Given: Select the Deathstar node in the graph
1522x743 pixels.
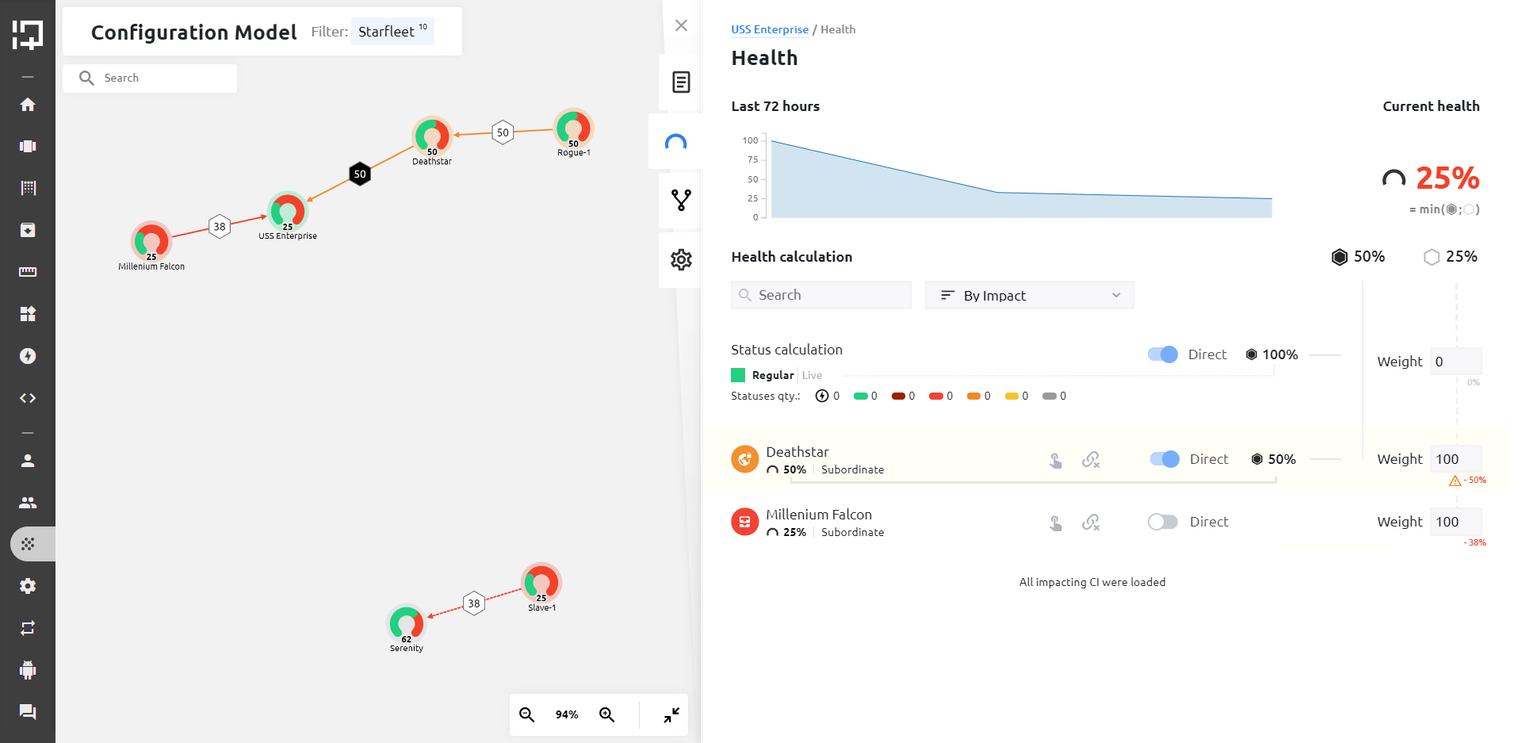Looking at the screenshot, I should (432, 136).
